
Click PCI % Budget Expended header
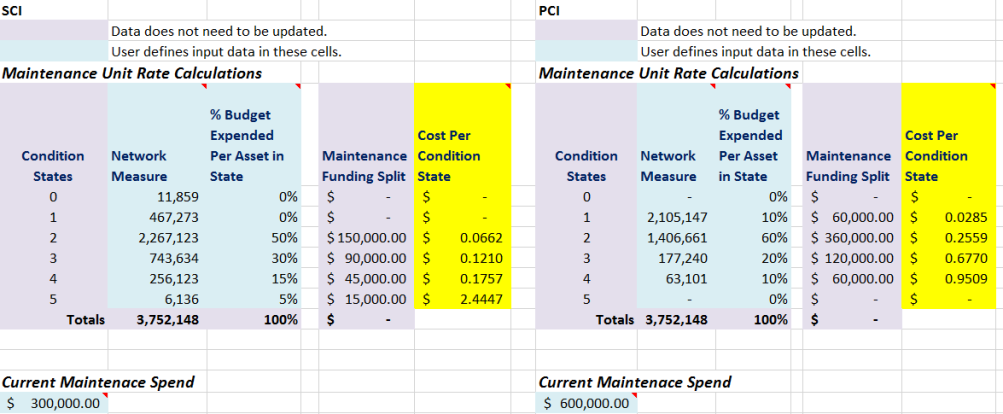754,135
